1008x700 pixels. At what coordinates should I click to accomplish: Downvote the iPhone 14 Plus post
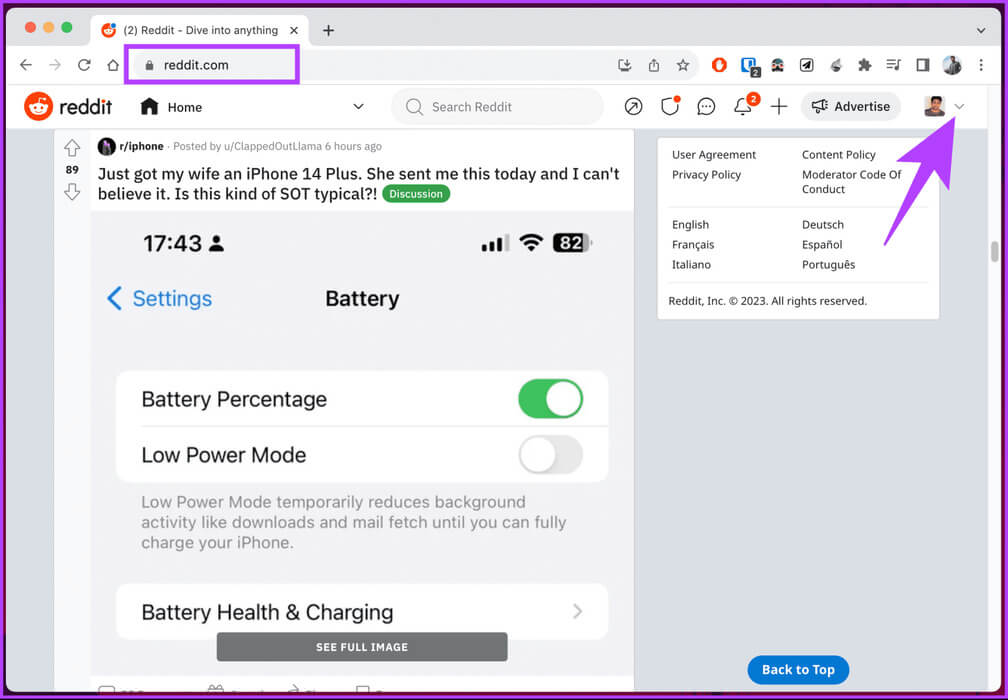click(x=72, y=192)
